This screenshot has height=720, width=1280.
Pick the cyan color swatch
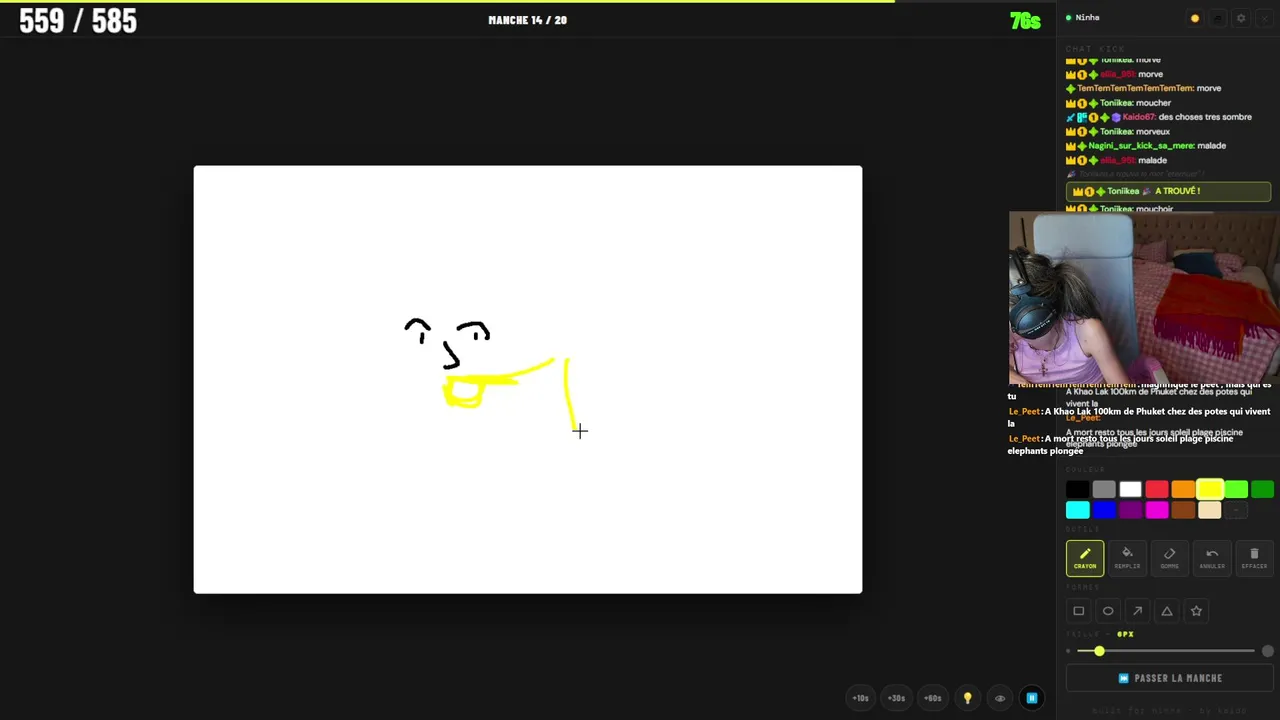pos(1077,510)
